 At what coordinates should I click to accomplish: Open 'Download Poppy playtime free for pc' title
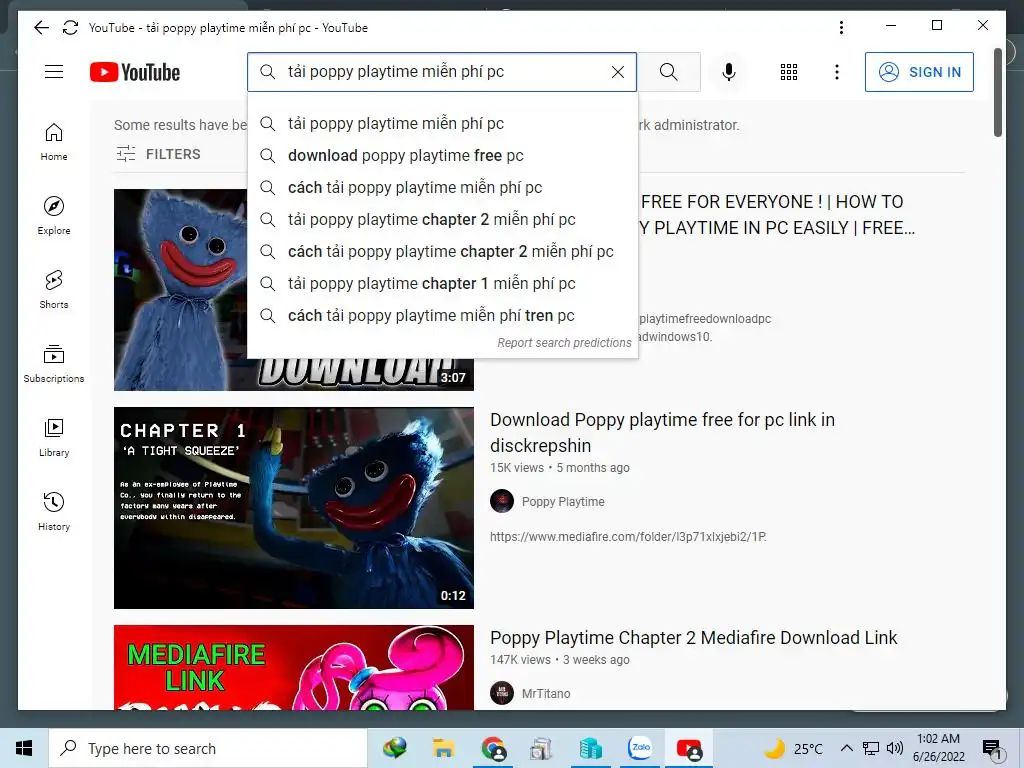pyautogui.click(x=662, y=432)
